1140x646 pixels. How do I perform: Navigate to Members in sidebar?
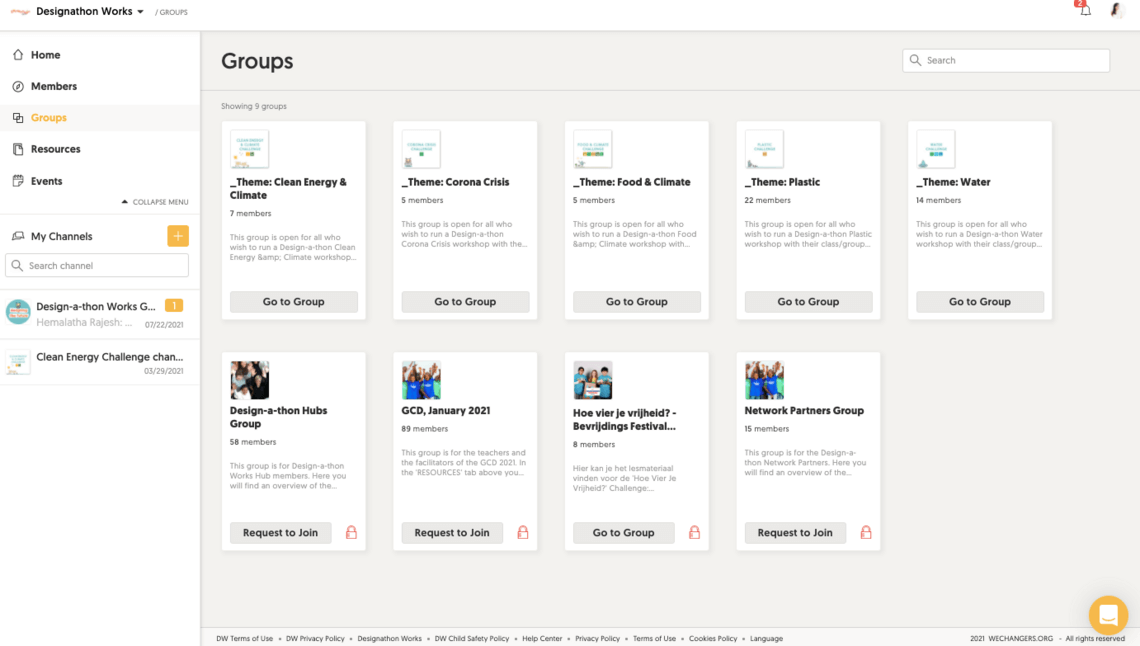pyautogui.click(x=53, y=86)
